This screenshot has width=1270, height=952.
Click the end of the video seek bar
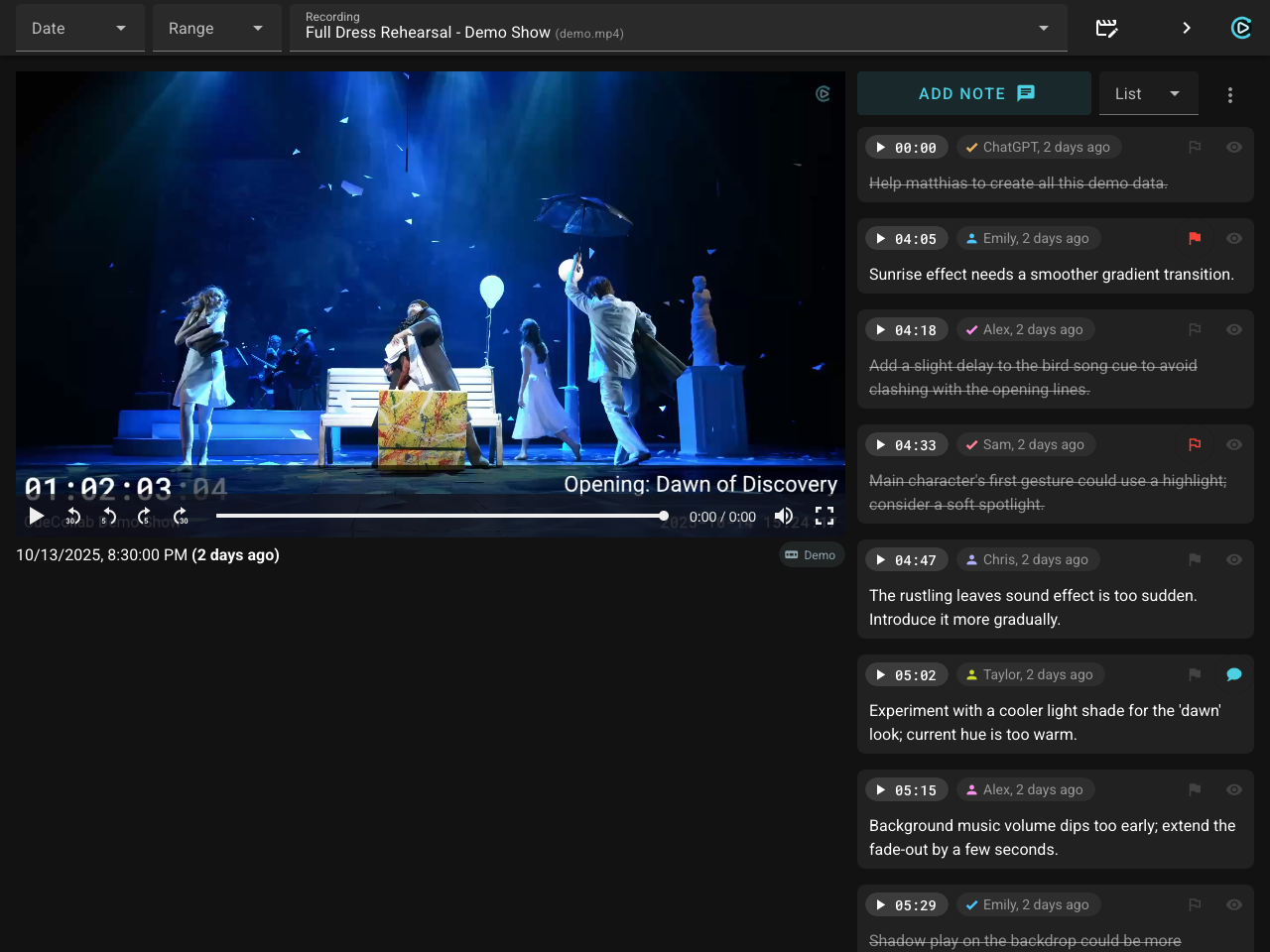[663, 516]
